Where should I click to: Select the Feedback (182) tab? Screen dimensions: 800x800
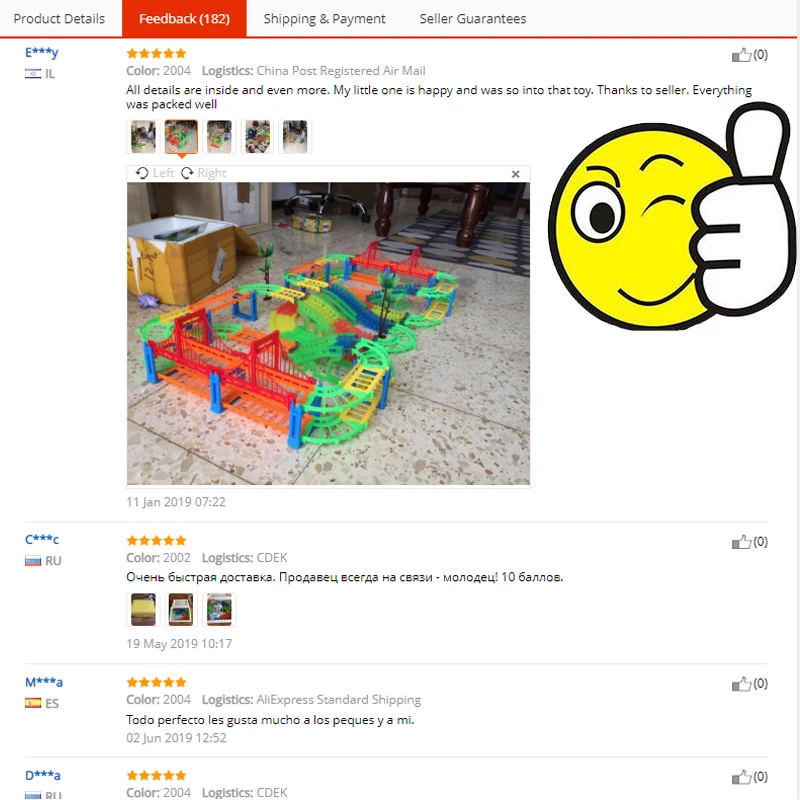click(x=184, y=18)
